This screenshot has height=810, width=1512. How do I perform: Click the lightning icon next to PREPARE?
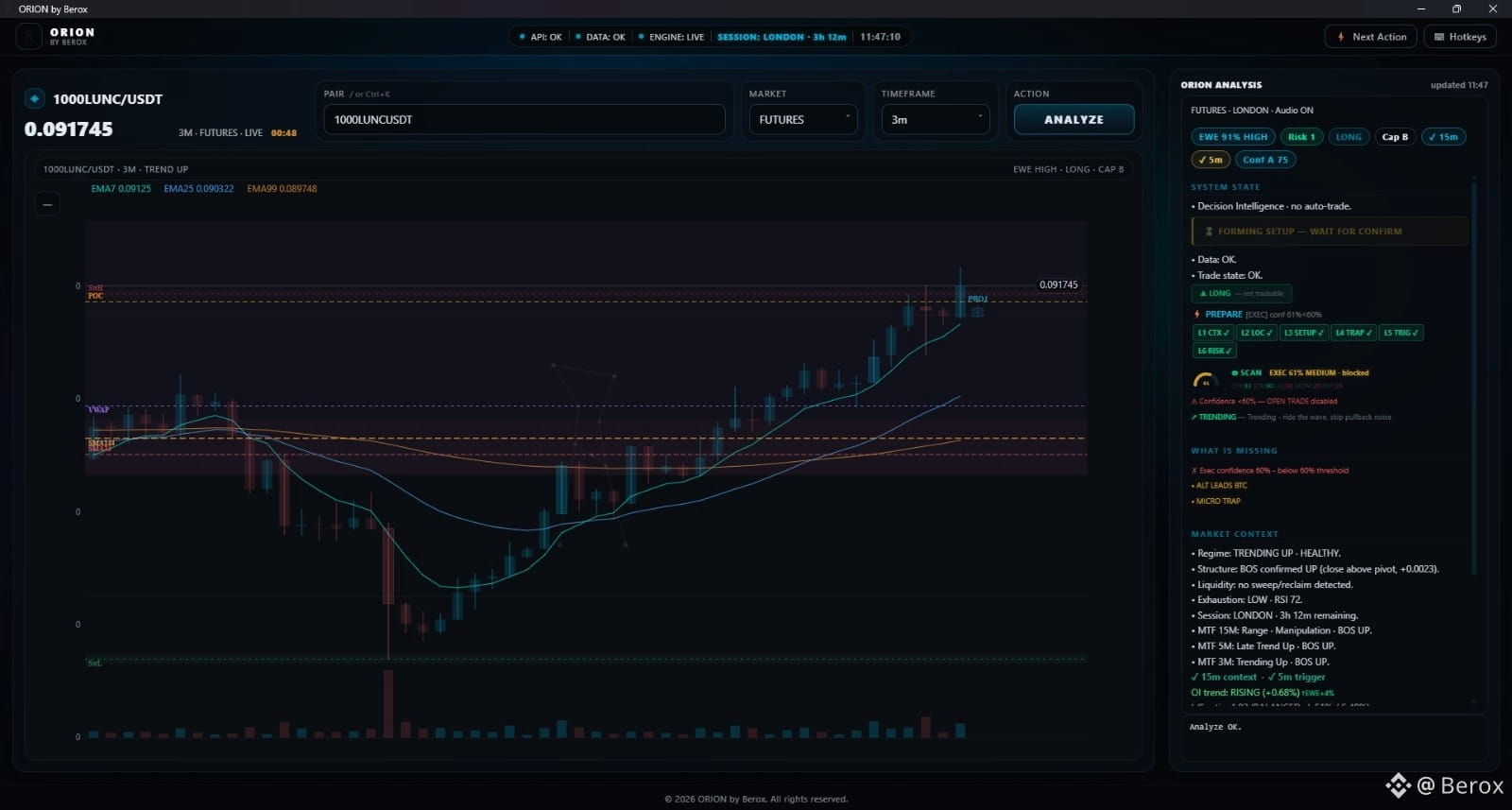(1197, 315)
